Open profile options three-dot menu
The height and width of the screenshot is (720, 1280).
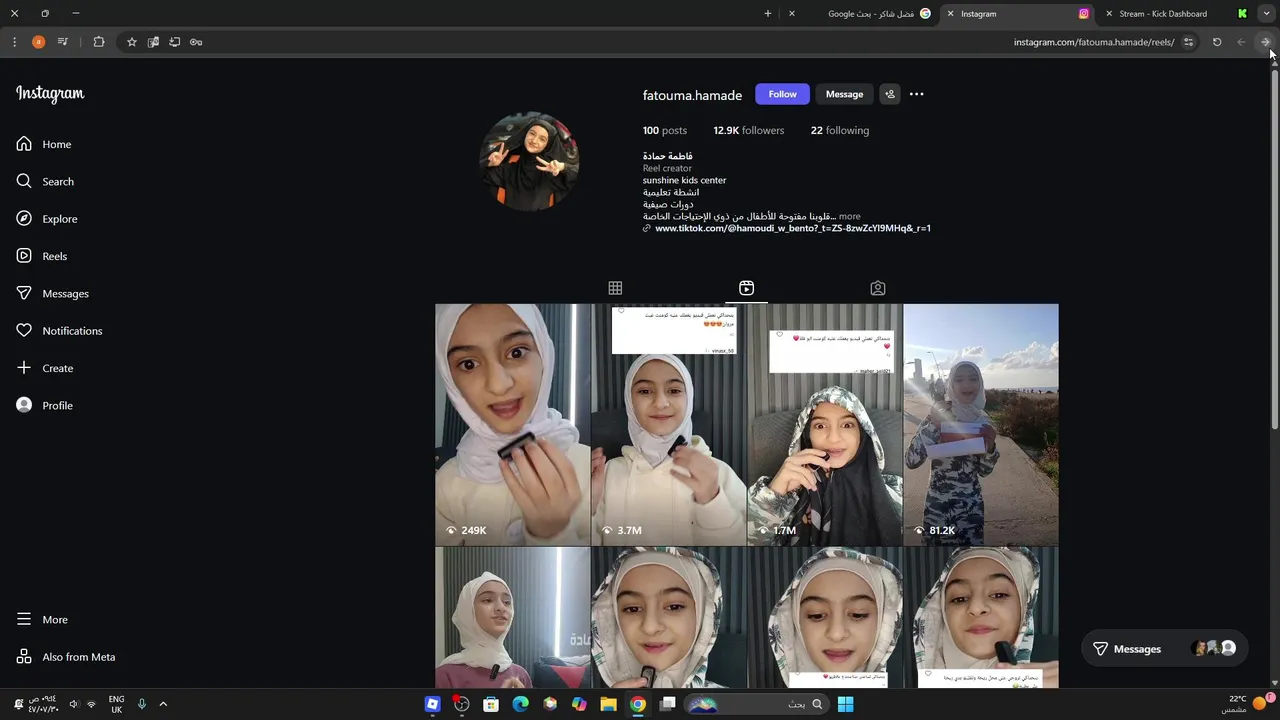[916, 94]
